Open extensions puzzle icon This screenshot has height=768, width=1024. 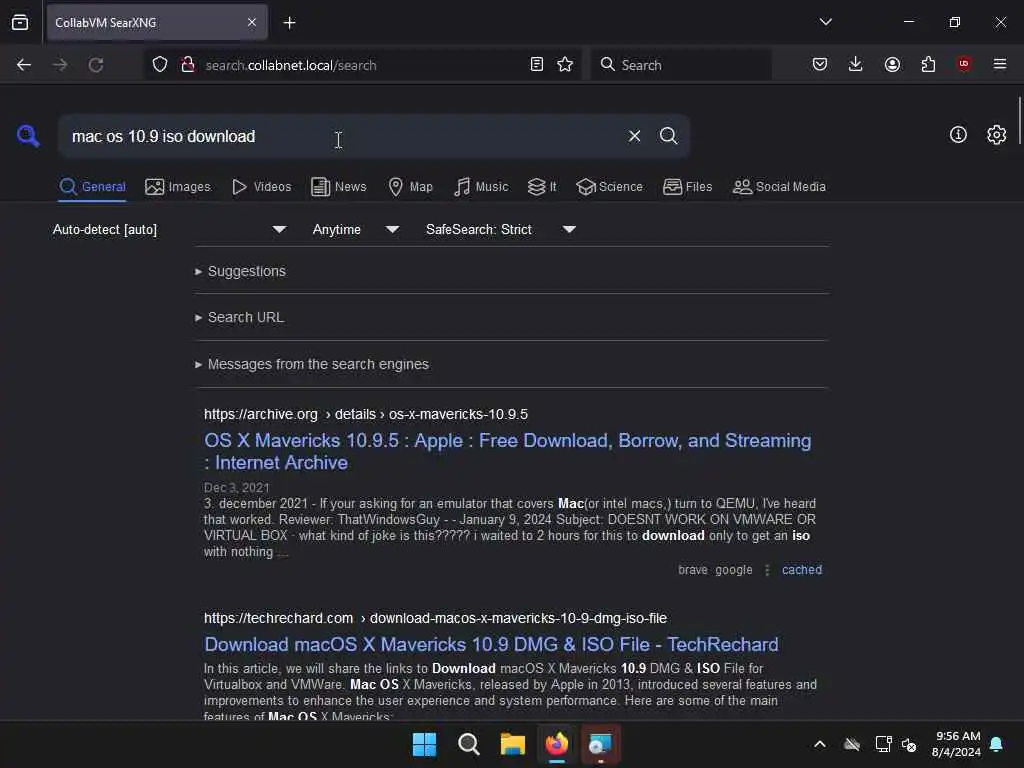tap(928, 64)
